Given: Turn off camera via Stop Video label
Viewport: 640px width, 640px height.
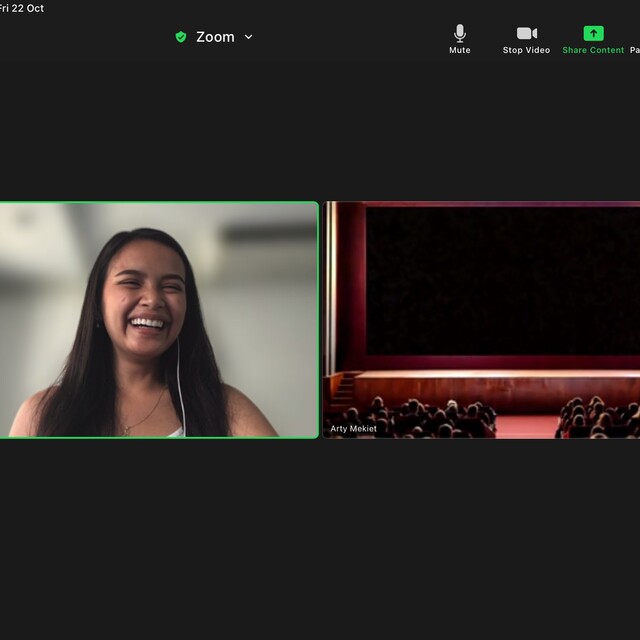Looking at the screenshot, I should point(526,50).
